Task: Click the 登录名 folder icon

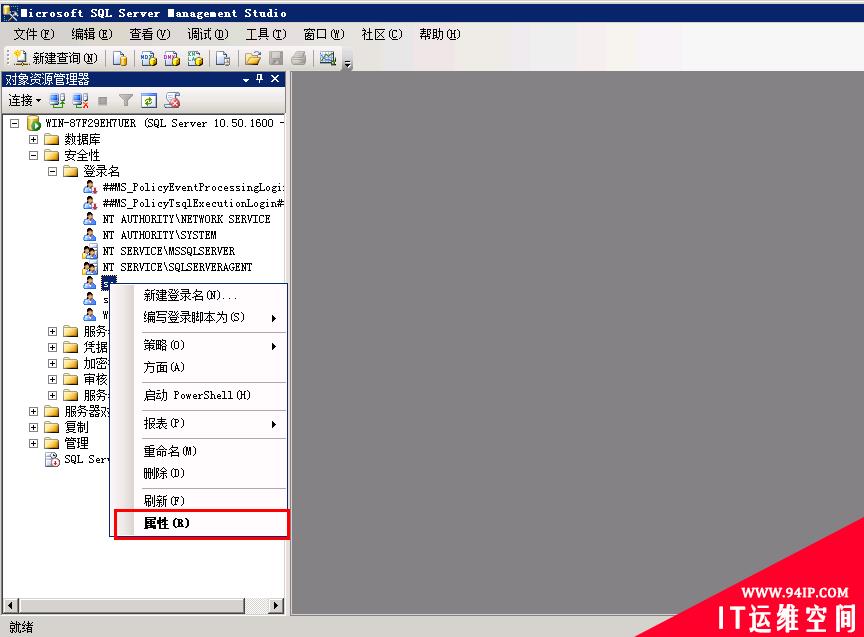Action: [x=71, y=171]
